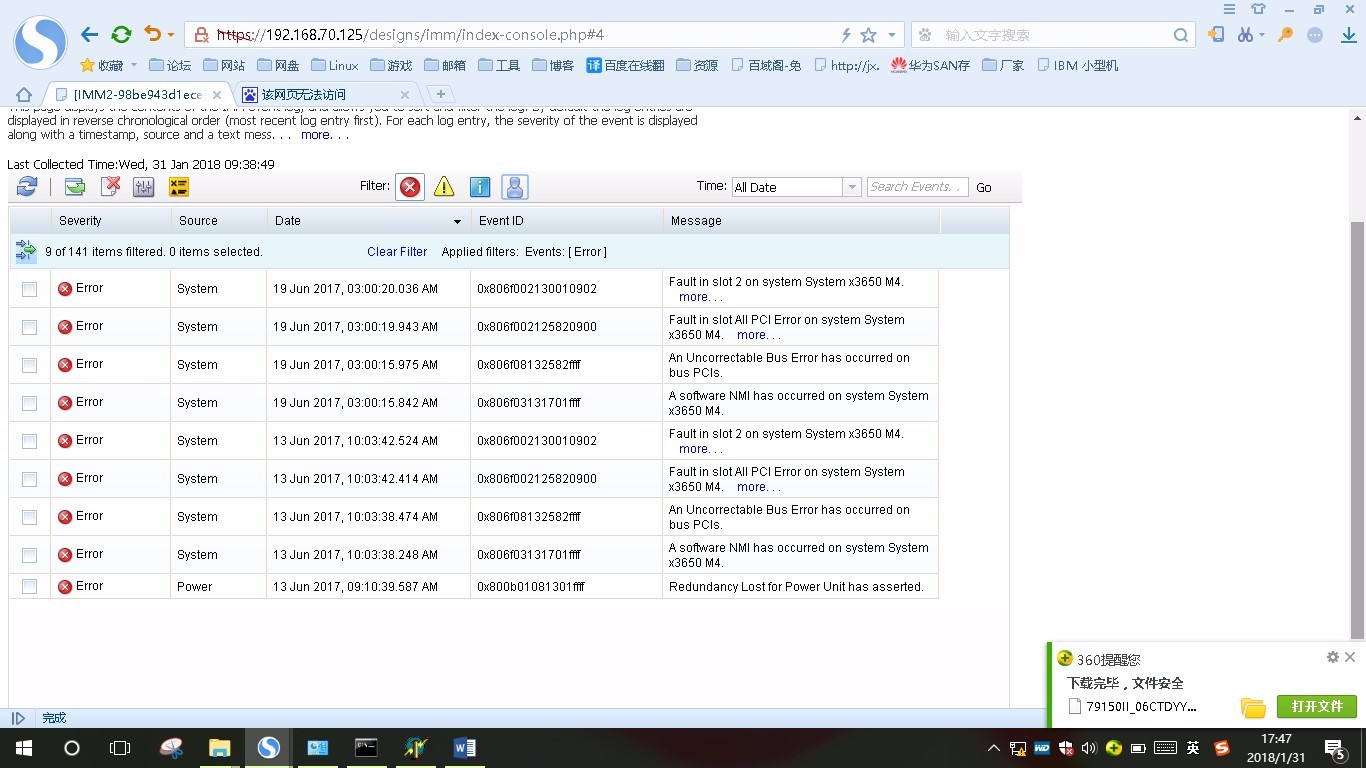Select checkbox for 19 Jun 03:00:15.842 row
The height and width of the screenshot is (768, 1366).
[29, 403]
